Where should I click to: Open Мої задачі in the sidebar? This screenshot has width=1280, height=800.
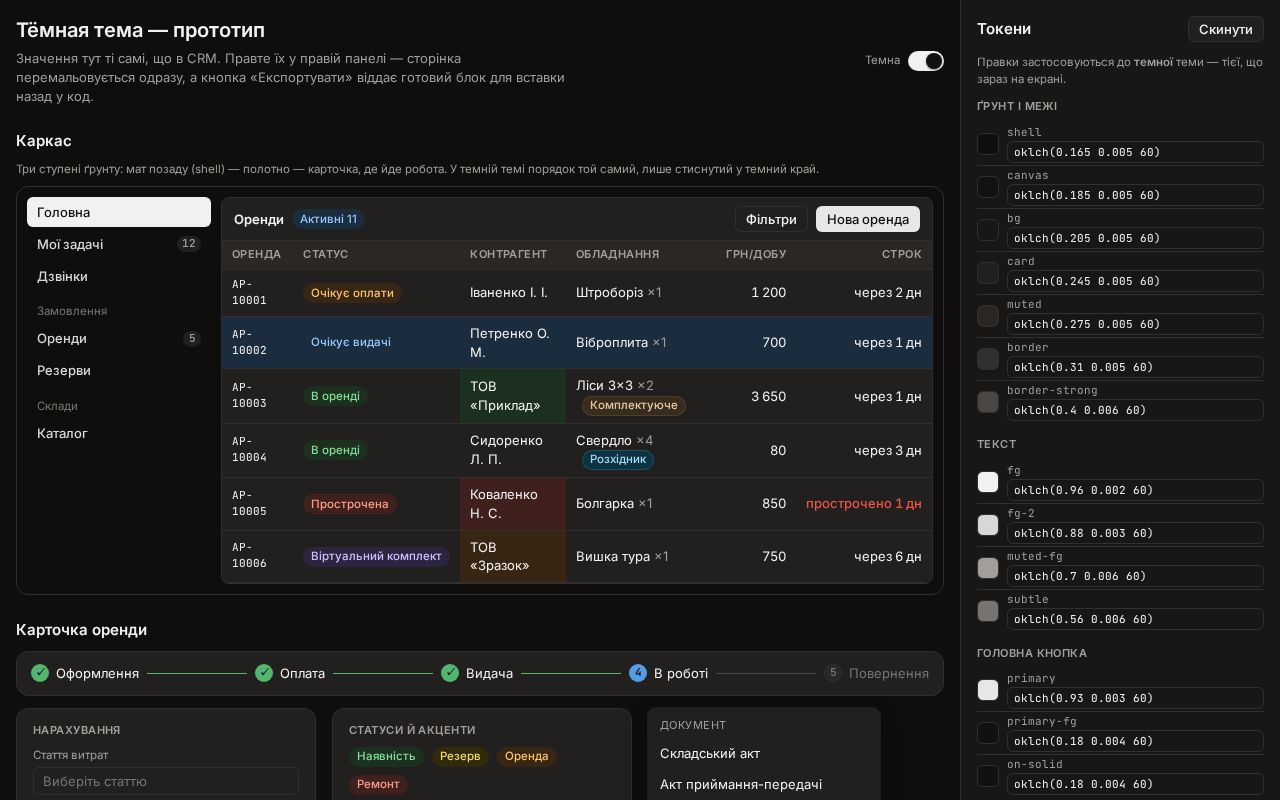point(119,244)
